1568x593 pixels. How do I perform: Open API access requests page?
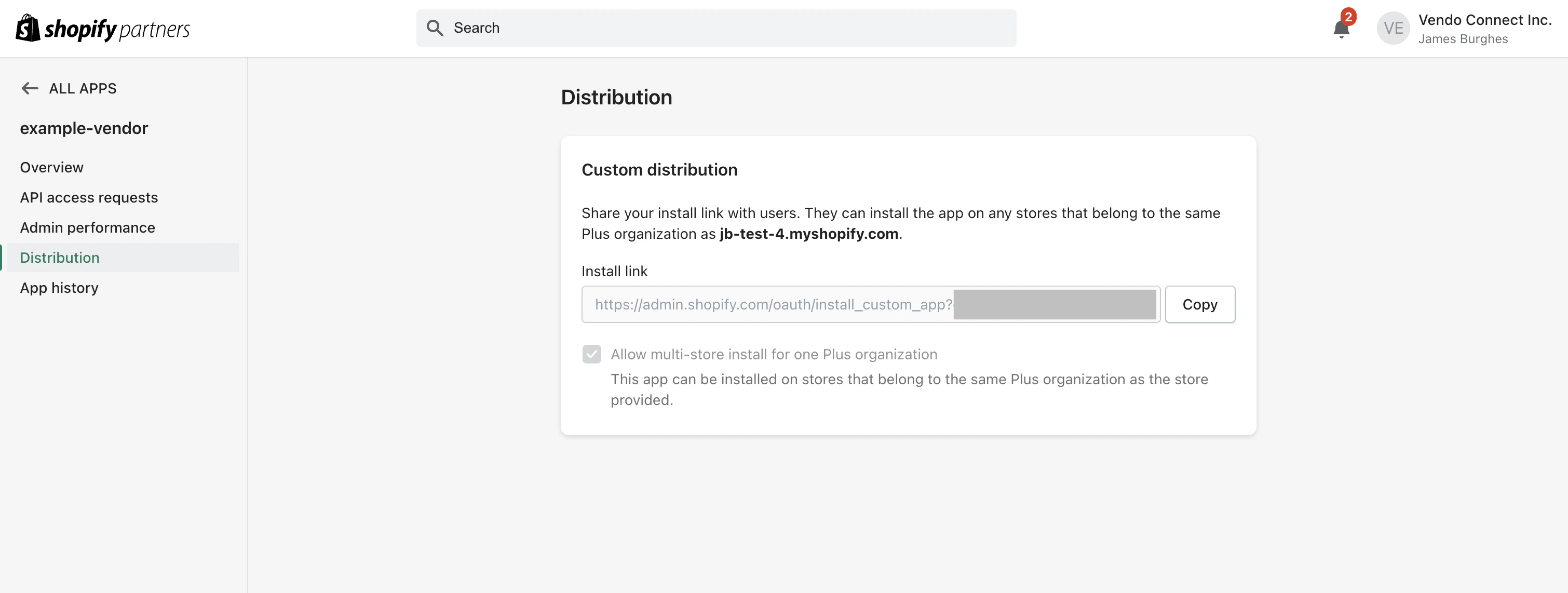89,197
